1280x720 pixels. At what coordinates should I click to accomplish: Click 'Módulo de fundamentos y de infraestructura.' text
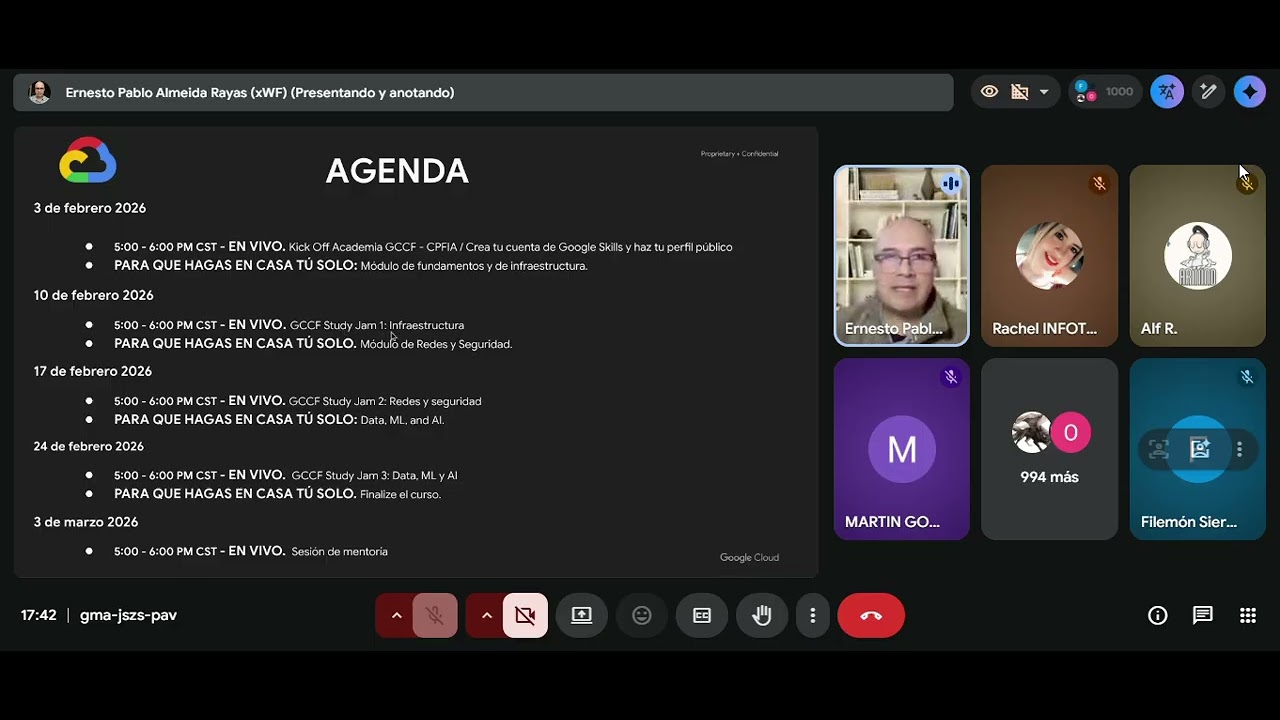474,266
